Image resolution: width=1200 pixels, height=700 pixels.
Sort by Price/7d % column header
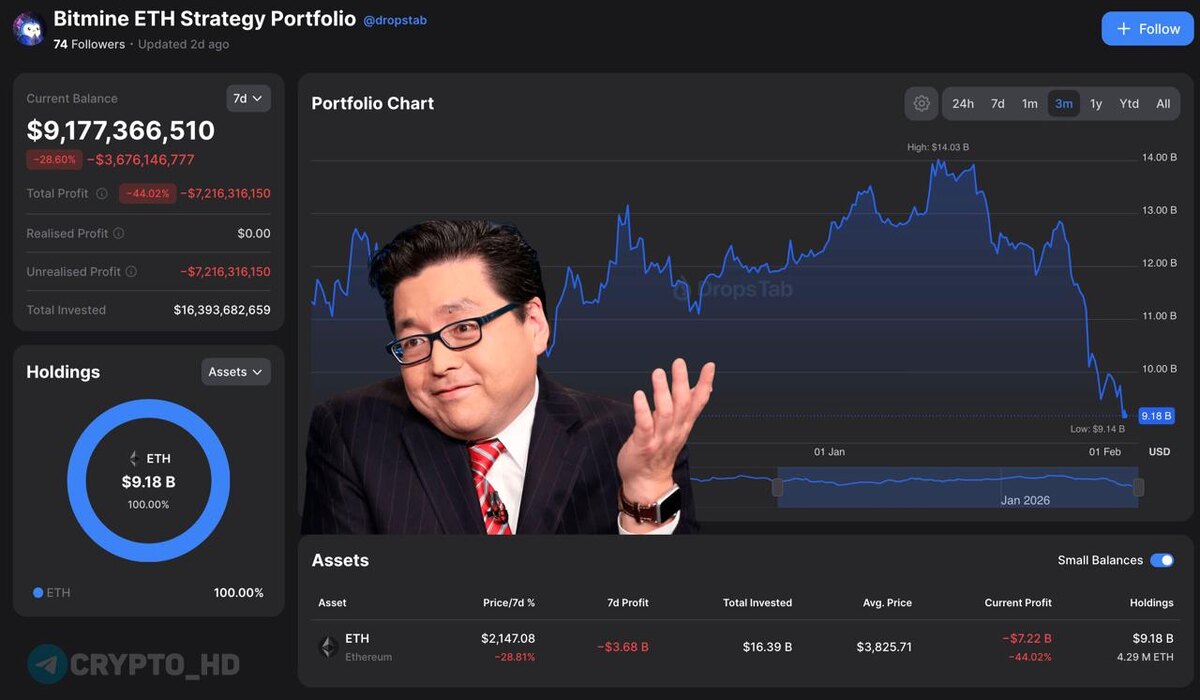[x=508, y=603]
